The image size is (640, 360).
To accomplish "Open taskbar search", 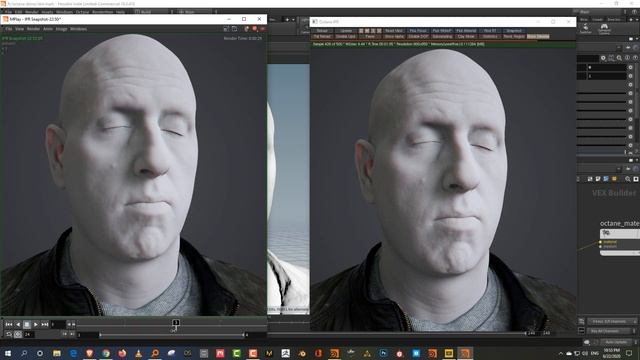I will pyautogui.click(x=24, y=353).
